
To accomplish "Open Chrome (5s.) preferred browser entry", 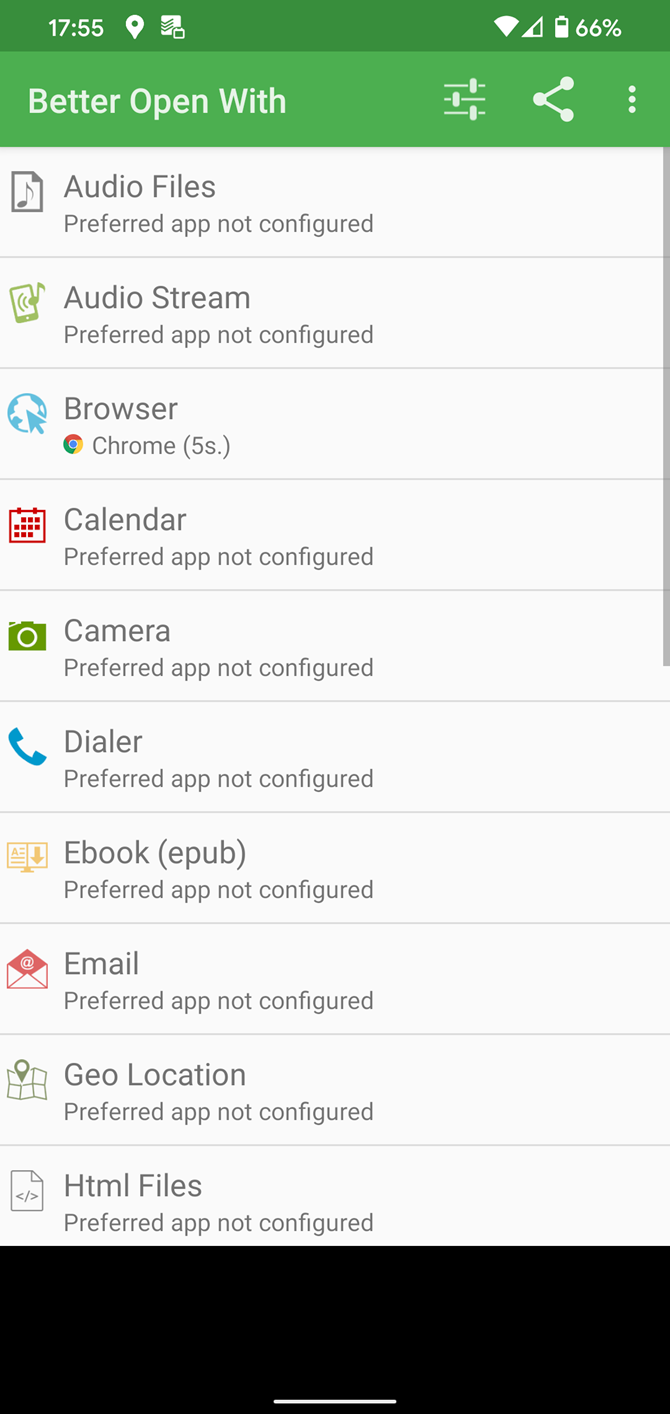I will click(x=160, y=446).
